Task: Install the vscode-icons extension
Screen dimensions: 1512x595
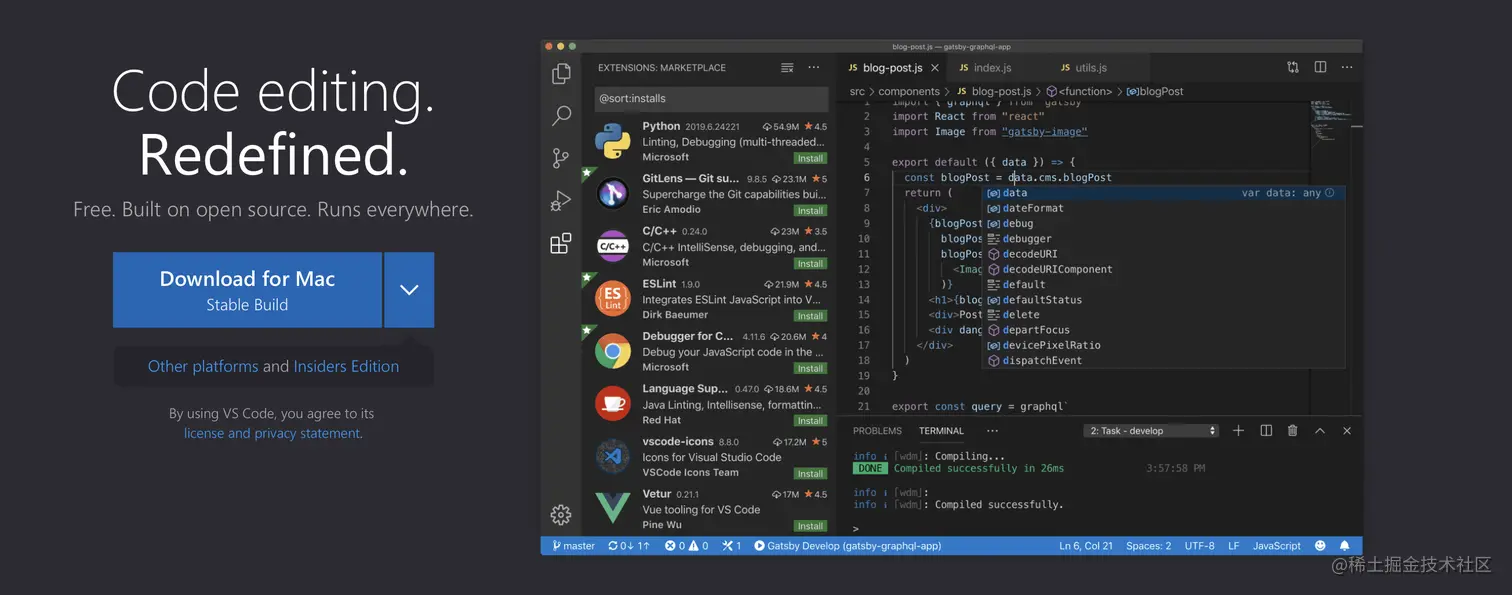Action: pyautogui.click(x=810, y=474)
